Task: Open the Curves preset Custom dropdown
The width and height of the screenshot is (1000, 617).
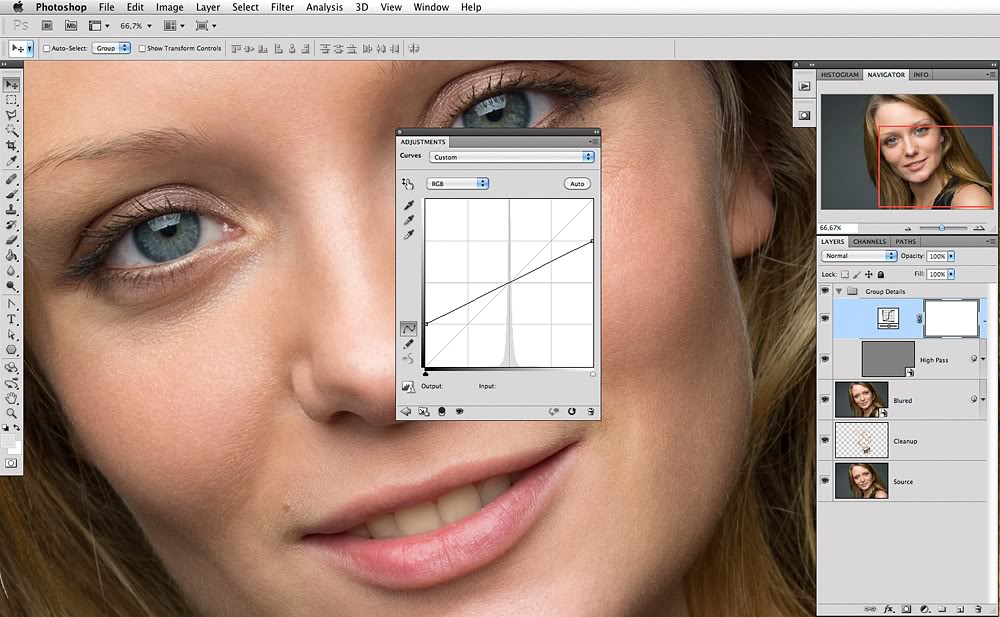Action: [511, 157]
